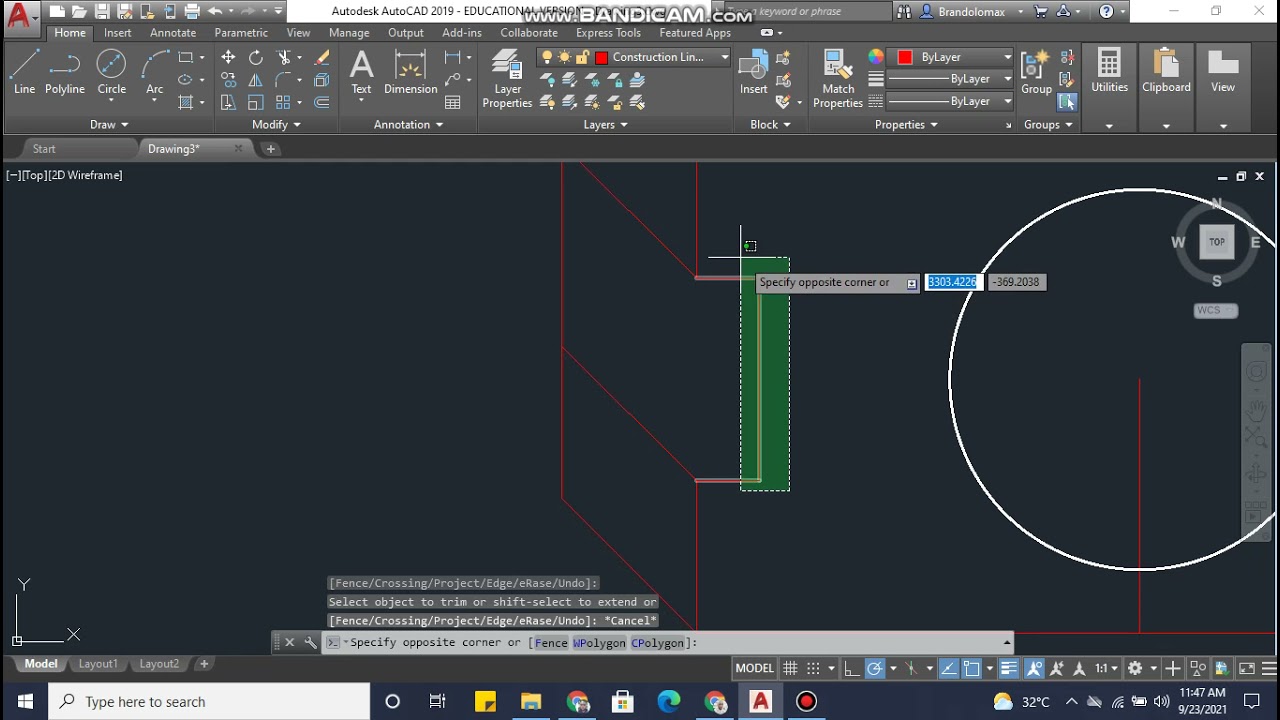Select the Hatch tool icon
Image resolution: width=1280 pixels, height=720 pixels.
(x=186, y=102)
